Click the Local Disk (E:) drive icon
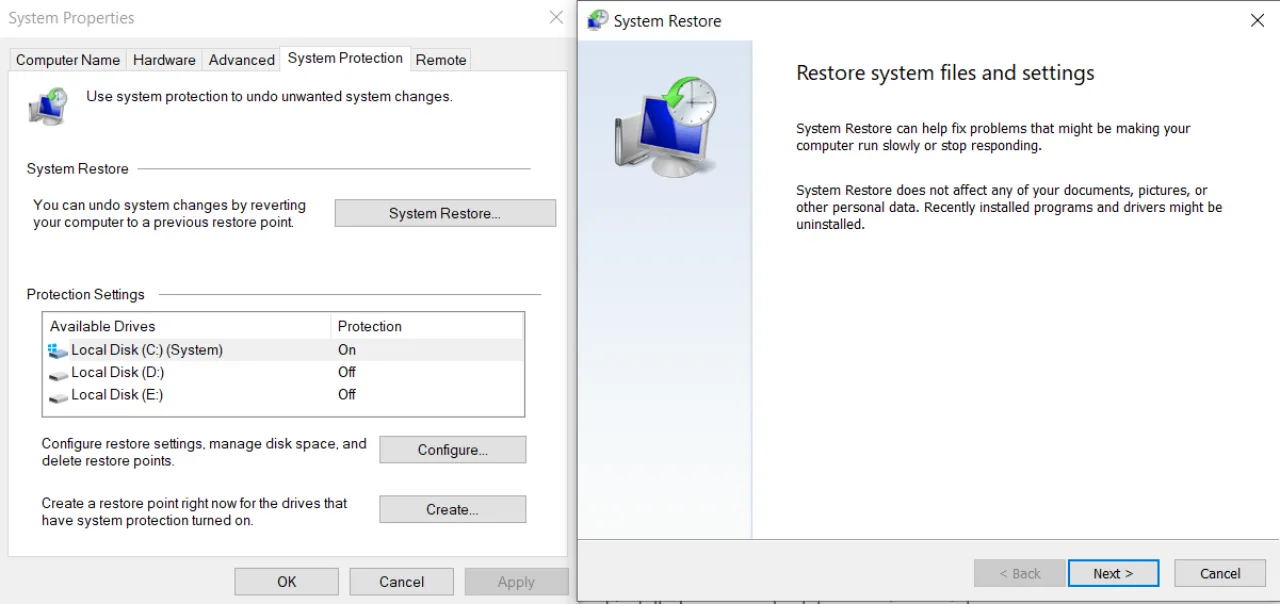Screen dimensions: 1280x604 coord(58,394)
